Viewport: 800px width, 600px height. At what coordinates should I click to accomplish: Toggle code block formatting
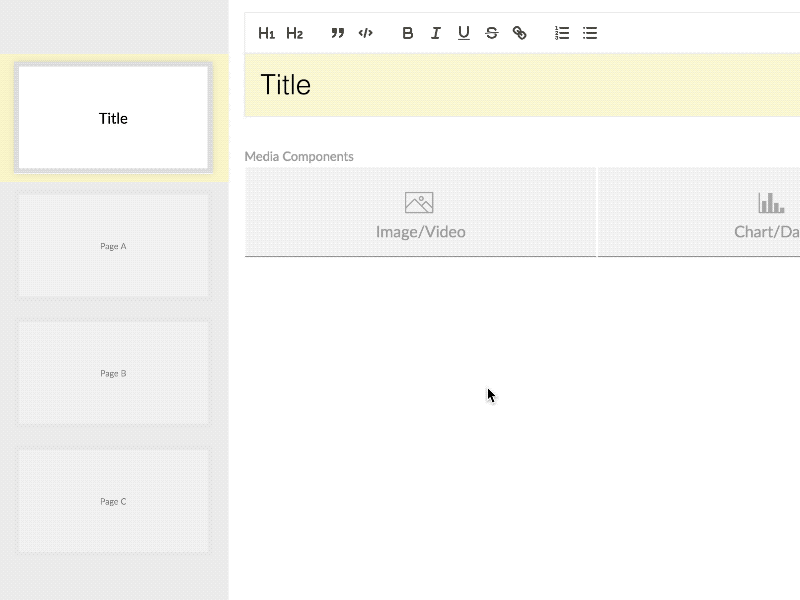pyautogui.click(x=366, y=33)
